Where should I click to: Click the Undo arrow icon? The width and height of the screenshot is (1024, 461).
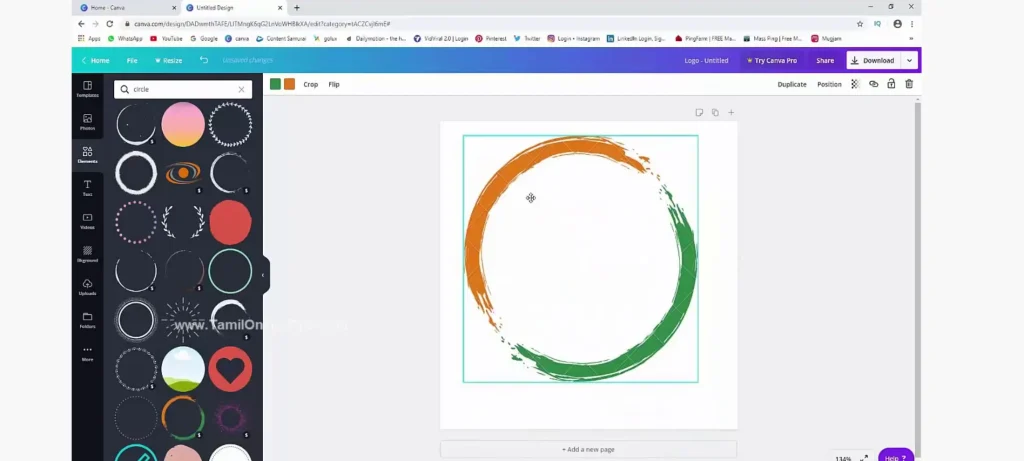pyautogui.click(x=204, y=60)
